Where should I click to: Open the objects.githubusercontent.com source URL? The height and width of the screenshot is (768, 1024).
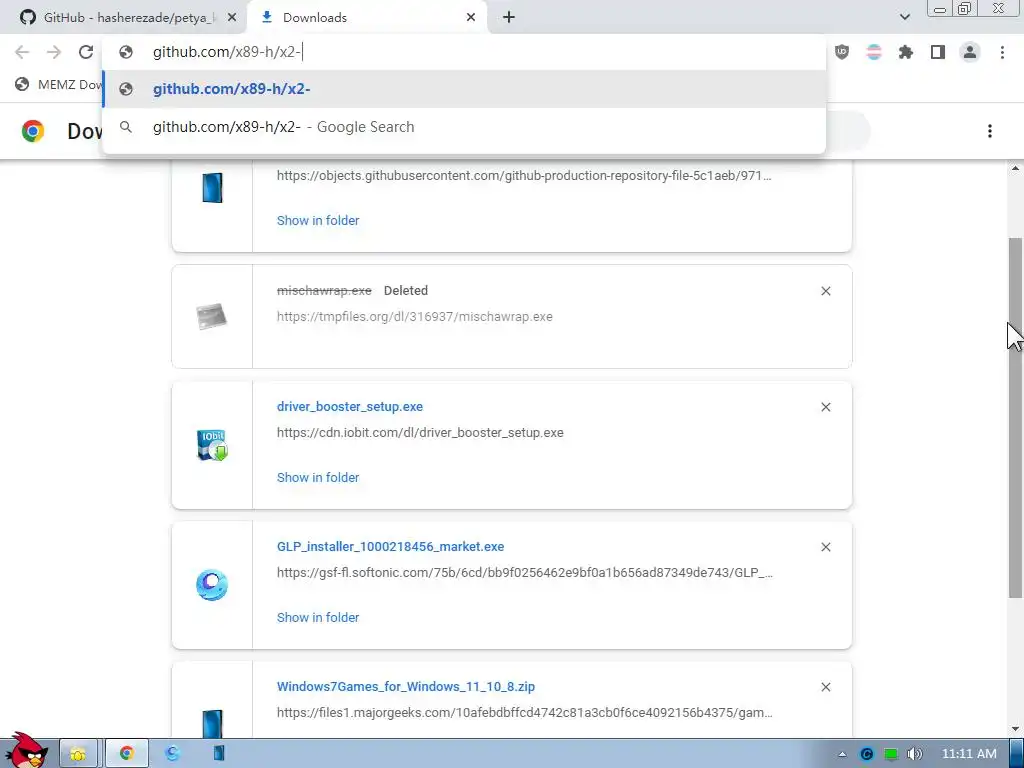pyautogui.click(x=524, y=176)
